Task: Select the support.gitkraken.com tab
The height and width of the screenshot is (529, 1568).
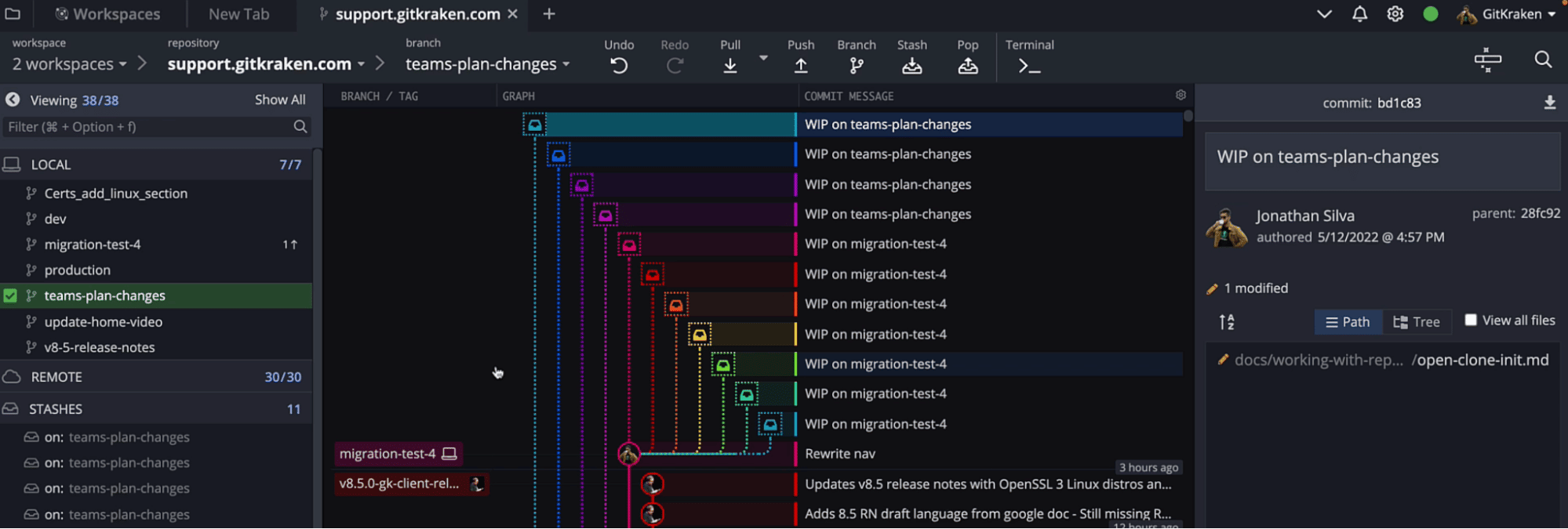Action: 419,14
